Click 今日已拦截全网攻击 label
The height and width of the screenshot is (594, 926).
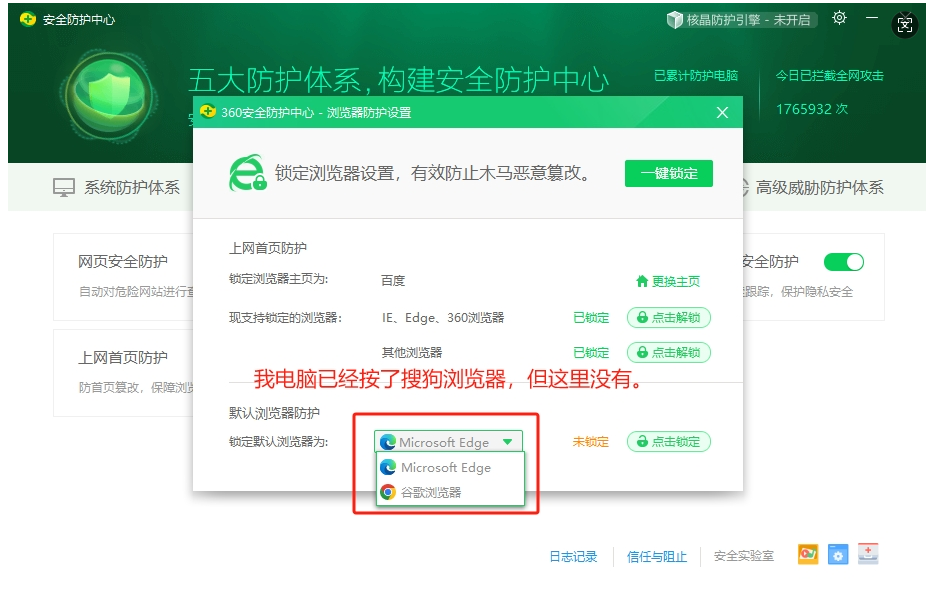829,76
